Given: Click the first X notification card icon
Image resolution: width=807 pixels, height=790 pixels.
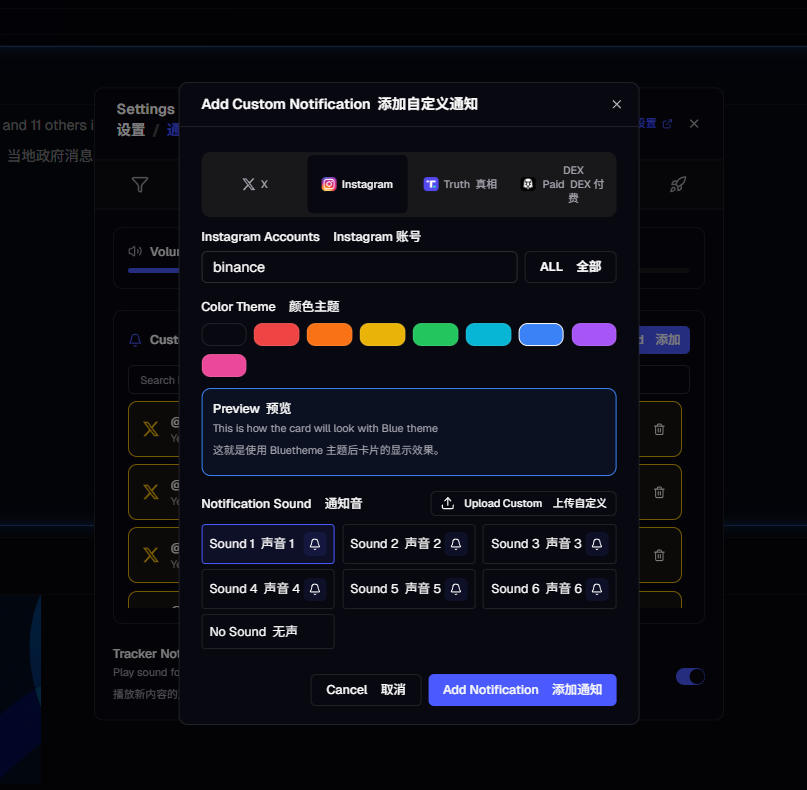Looking at the screenshot, I should tap(151, 429).
